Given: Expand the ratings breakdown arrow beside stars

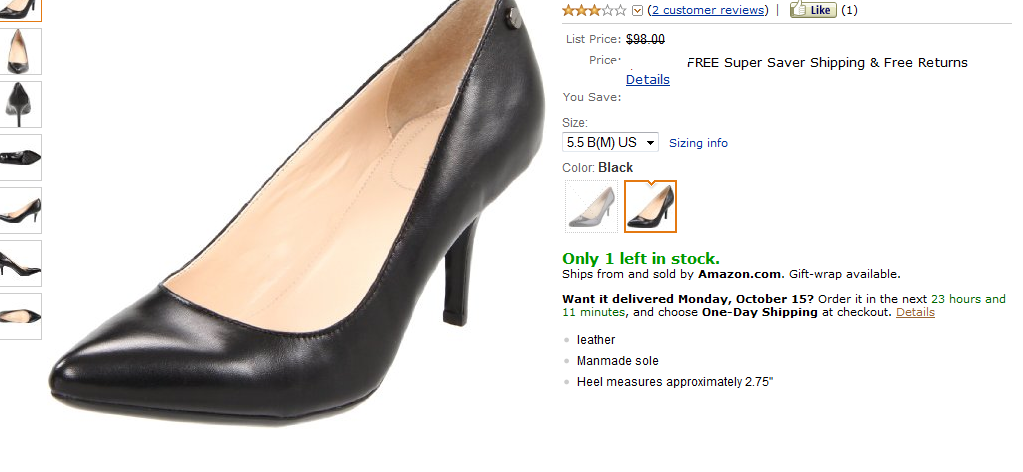Looking at the screenshot, I should [637, 11].
